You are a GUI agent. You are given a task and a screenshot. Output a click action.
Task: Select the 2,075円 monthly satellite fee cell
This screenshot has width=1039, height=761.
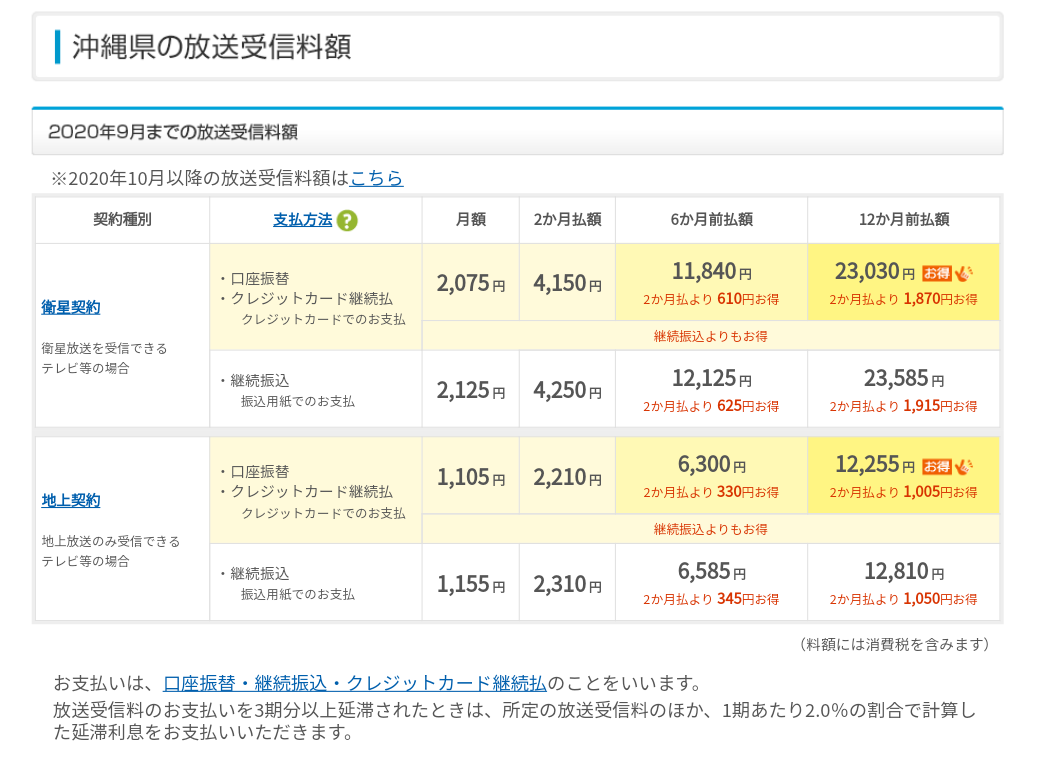(x=470, y=283)
